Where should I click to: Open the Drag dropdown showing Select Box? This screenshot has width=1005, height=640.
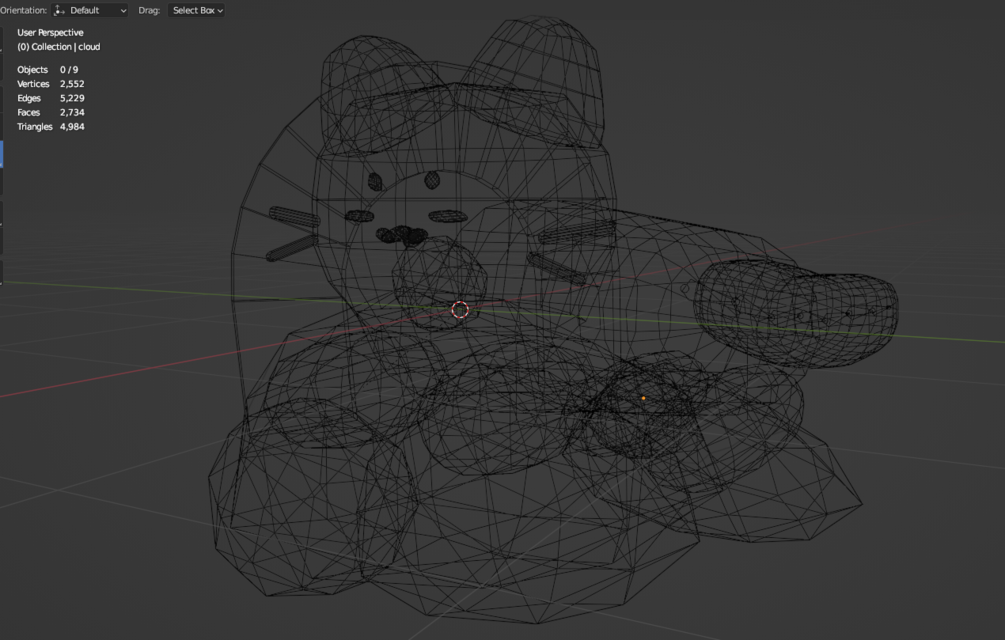pyautogui.click(x=197, y=10)
